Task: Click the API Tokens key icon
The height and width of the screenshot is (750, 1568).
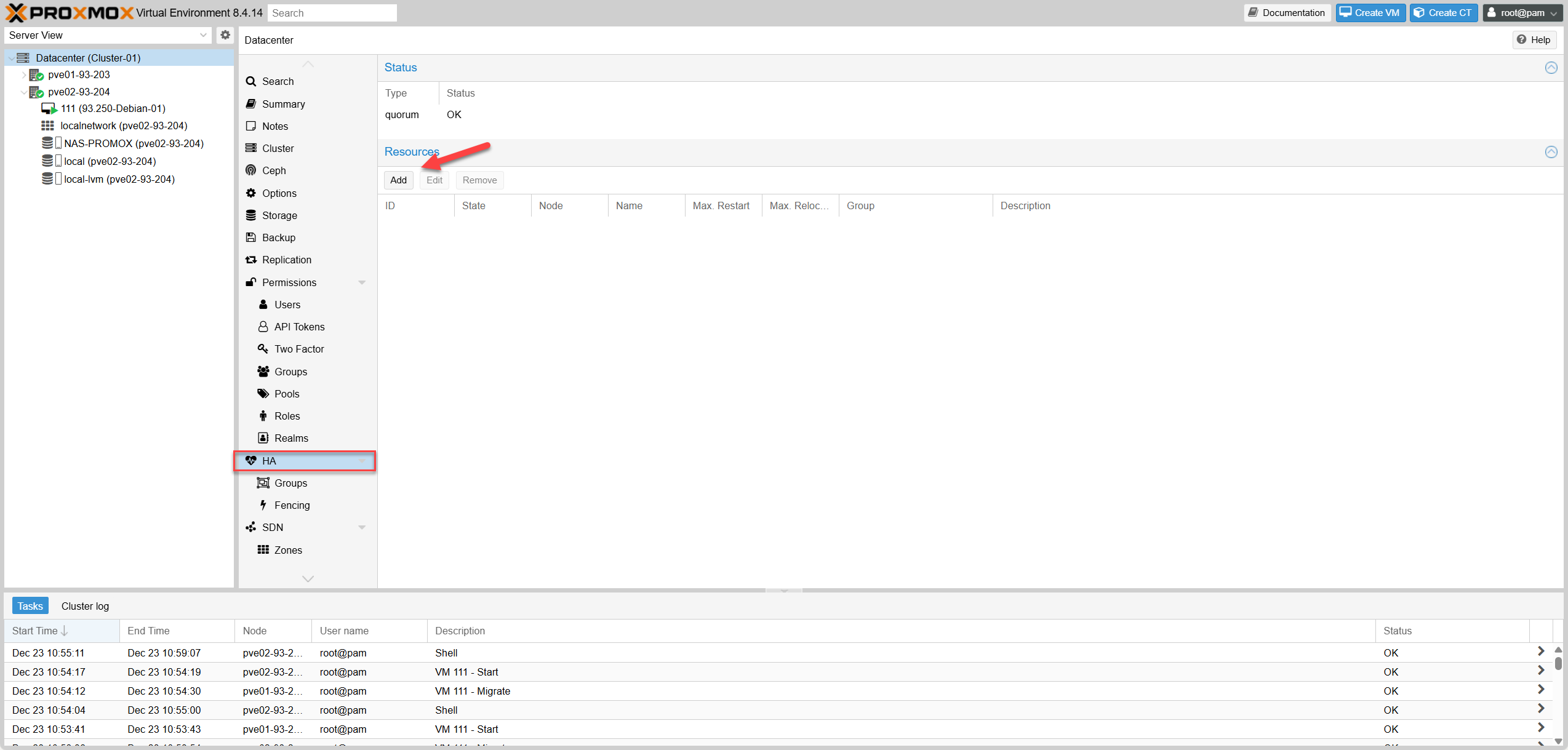Action: (263, 327)
